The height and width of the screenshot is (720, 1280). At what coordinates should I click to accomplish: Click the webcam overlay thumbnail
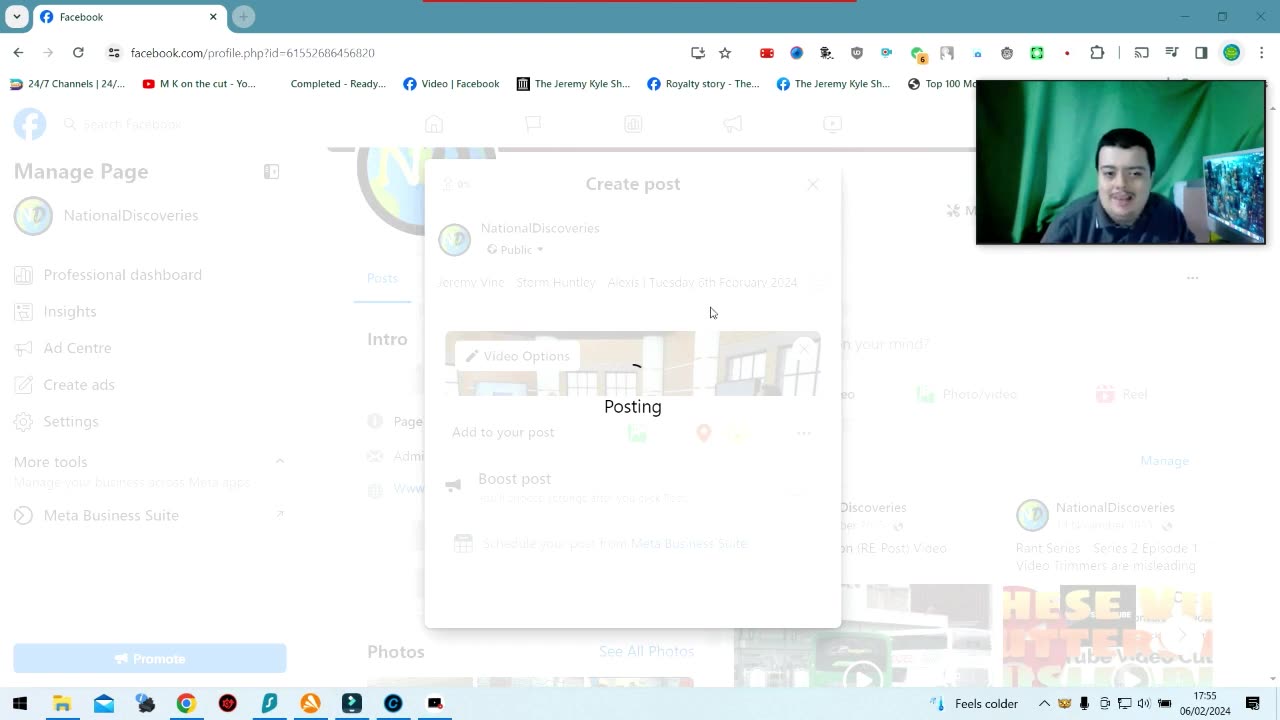click(1121, 162)
